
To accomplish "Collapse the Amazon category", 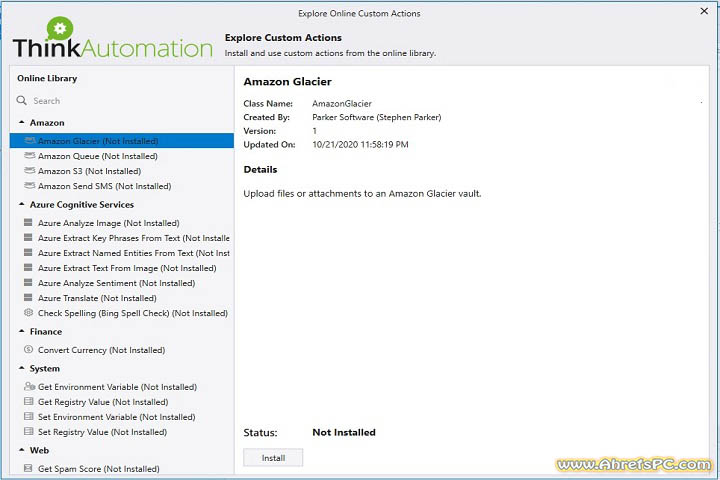I will (22, 122).
